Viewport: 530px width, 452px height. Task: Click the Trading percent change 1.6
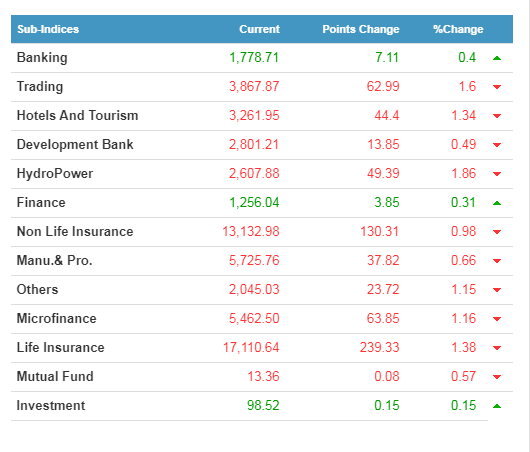467,87
